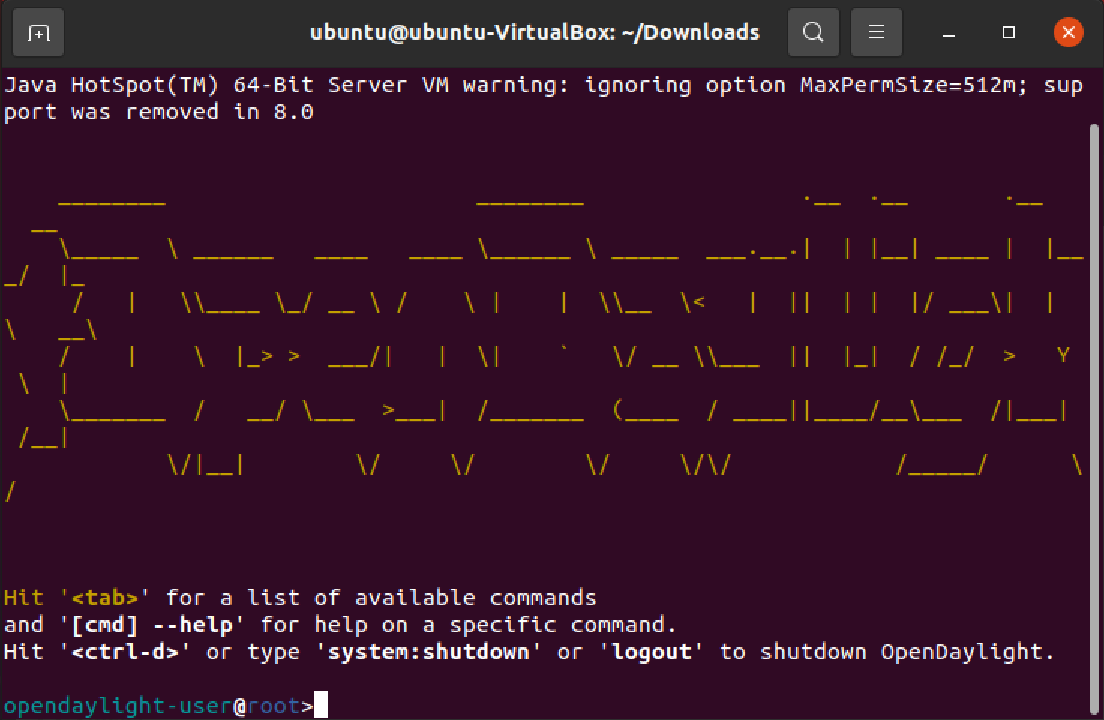Minimize the terminal window
Viewport: 1104px width, 720px height.
[949, 32]
